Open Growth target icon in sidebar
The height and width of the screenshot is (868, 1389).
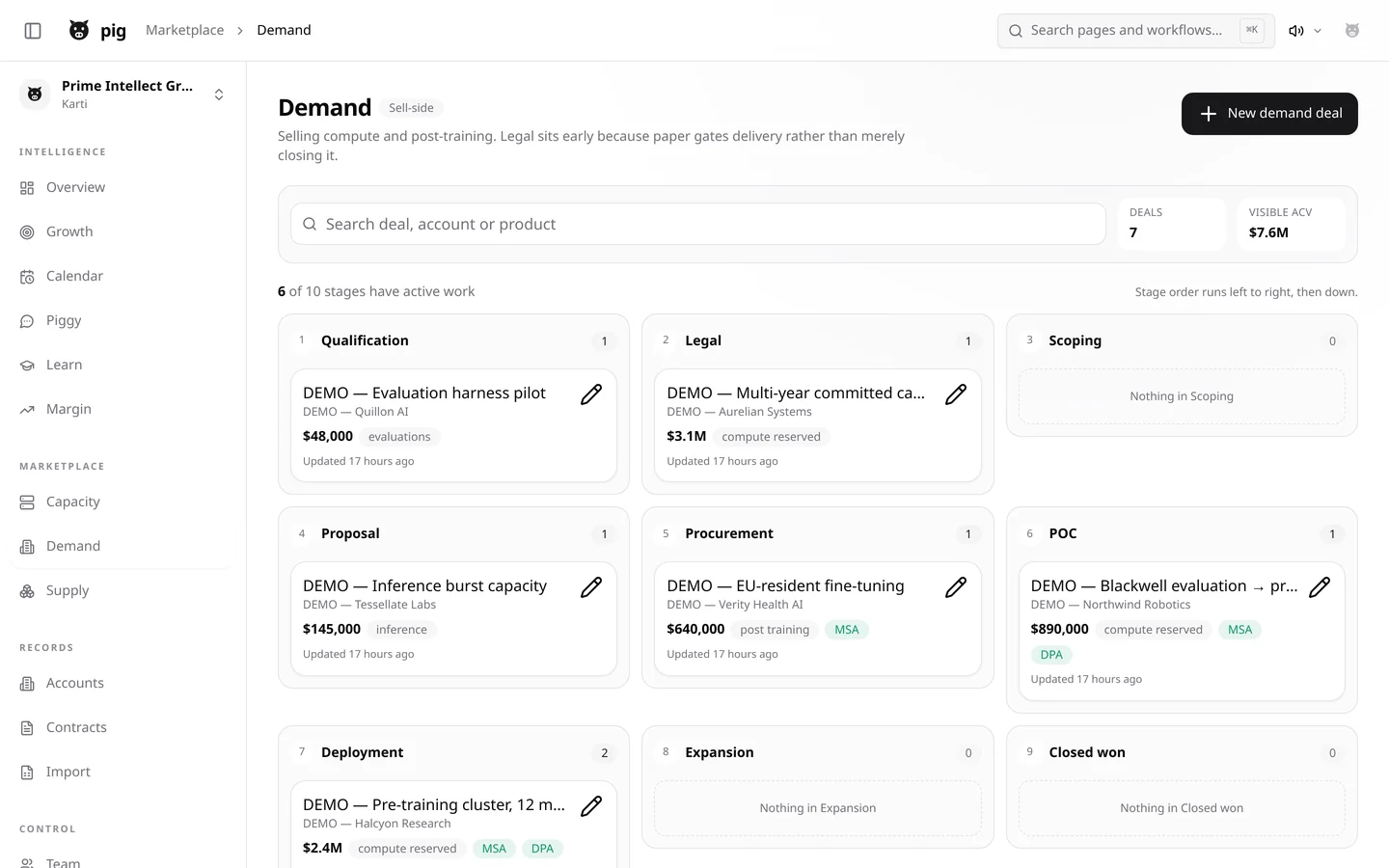tap(27, 232)
